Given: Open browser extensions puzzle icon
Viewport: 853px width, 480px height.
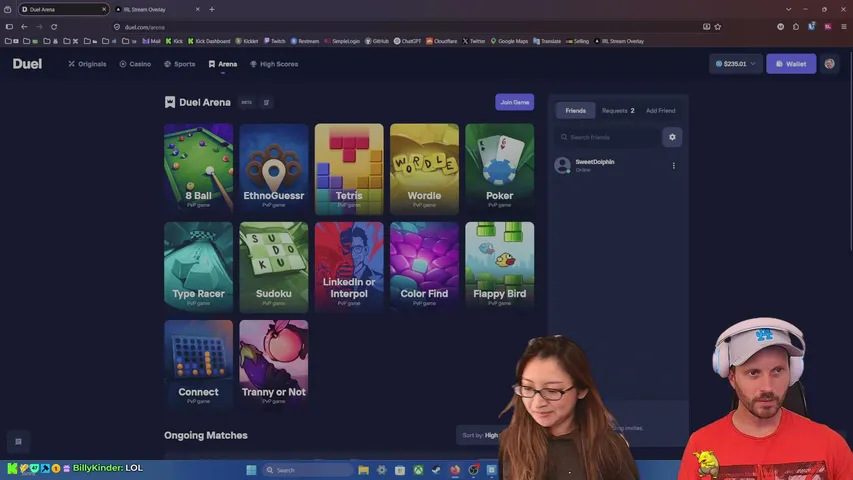Looking at the screenshot, I should tap(796, 27).
